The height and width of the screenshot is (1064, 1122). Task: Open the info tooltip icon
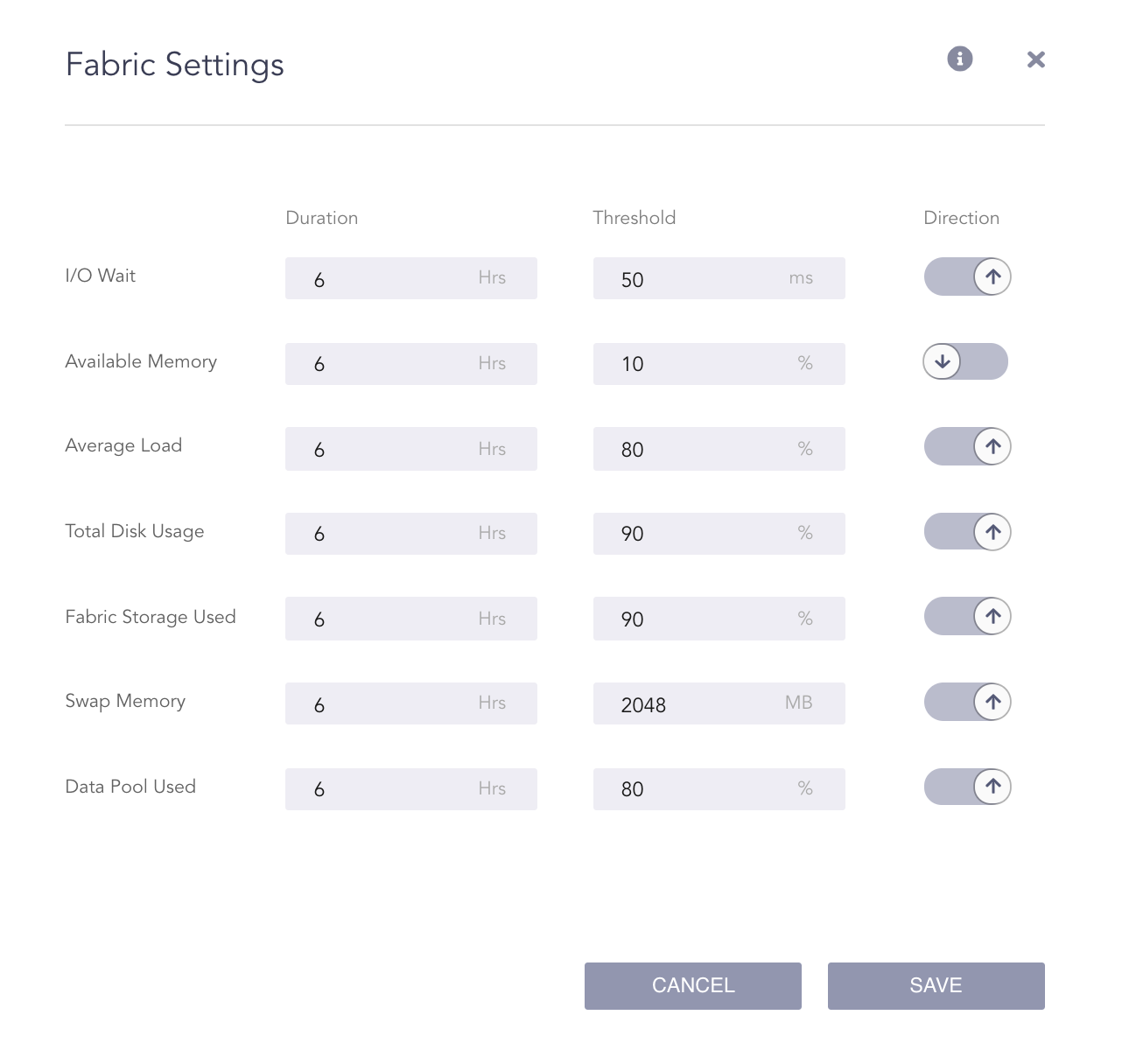(959, 59)
